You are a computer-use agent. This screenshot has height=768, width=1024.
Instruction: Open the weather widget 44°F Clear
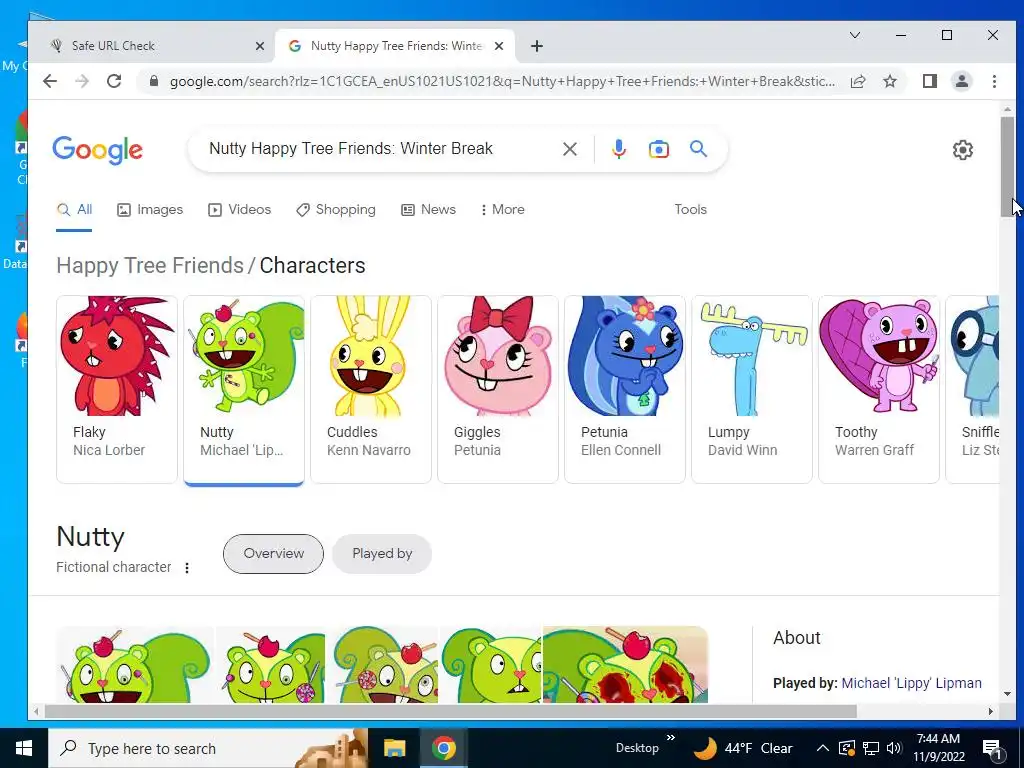[743, 748]
